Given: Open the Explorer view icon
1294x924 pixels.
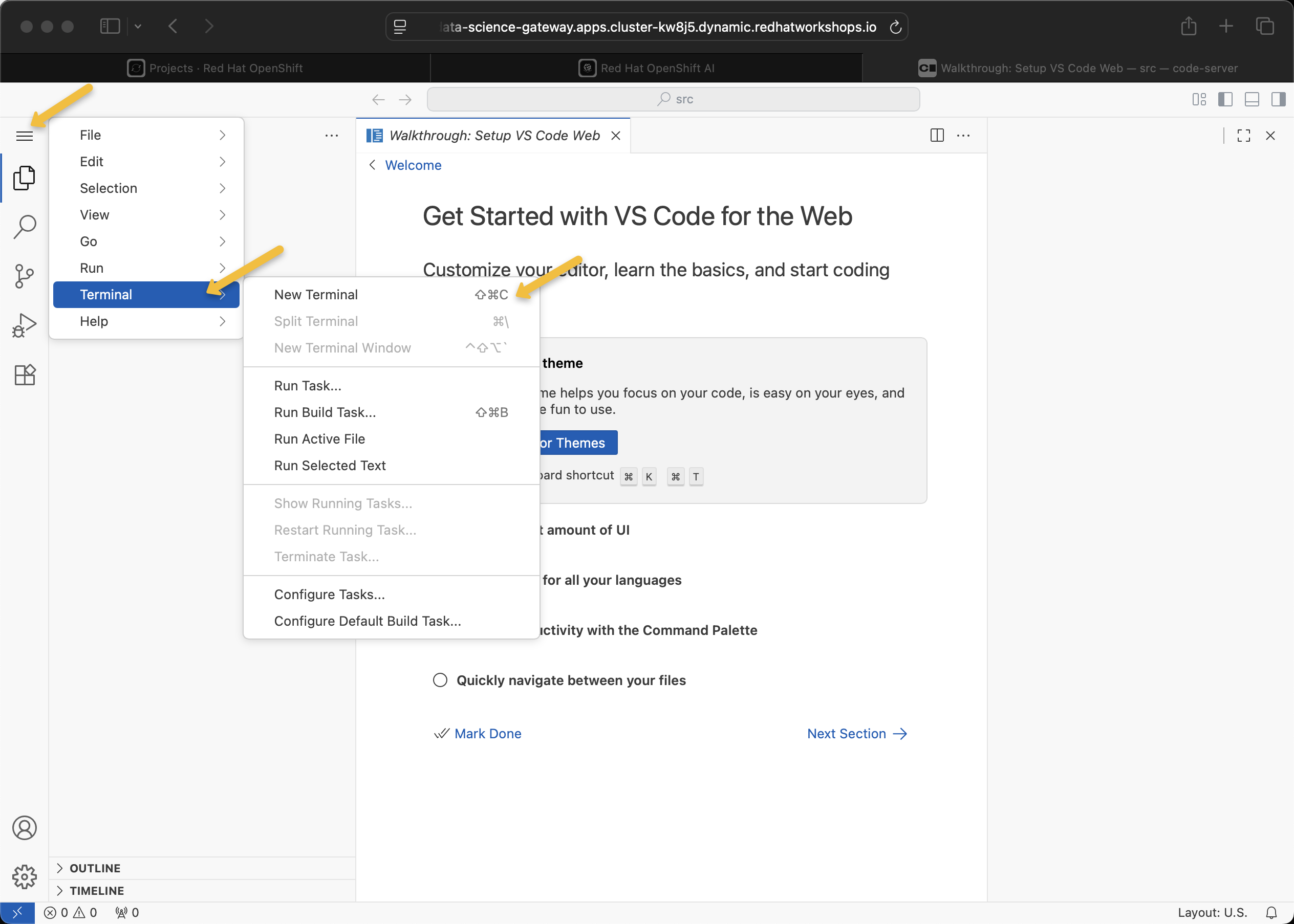Looking at the screenshot, I should [24, 178].
